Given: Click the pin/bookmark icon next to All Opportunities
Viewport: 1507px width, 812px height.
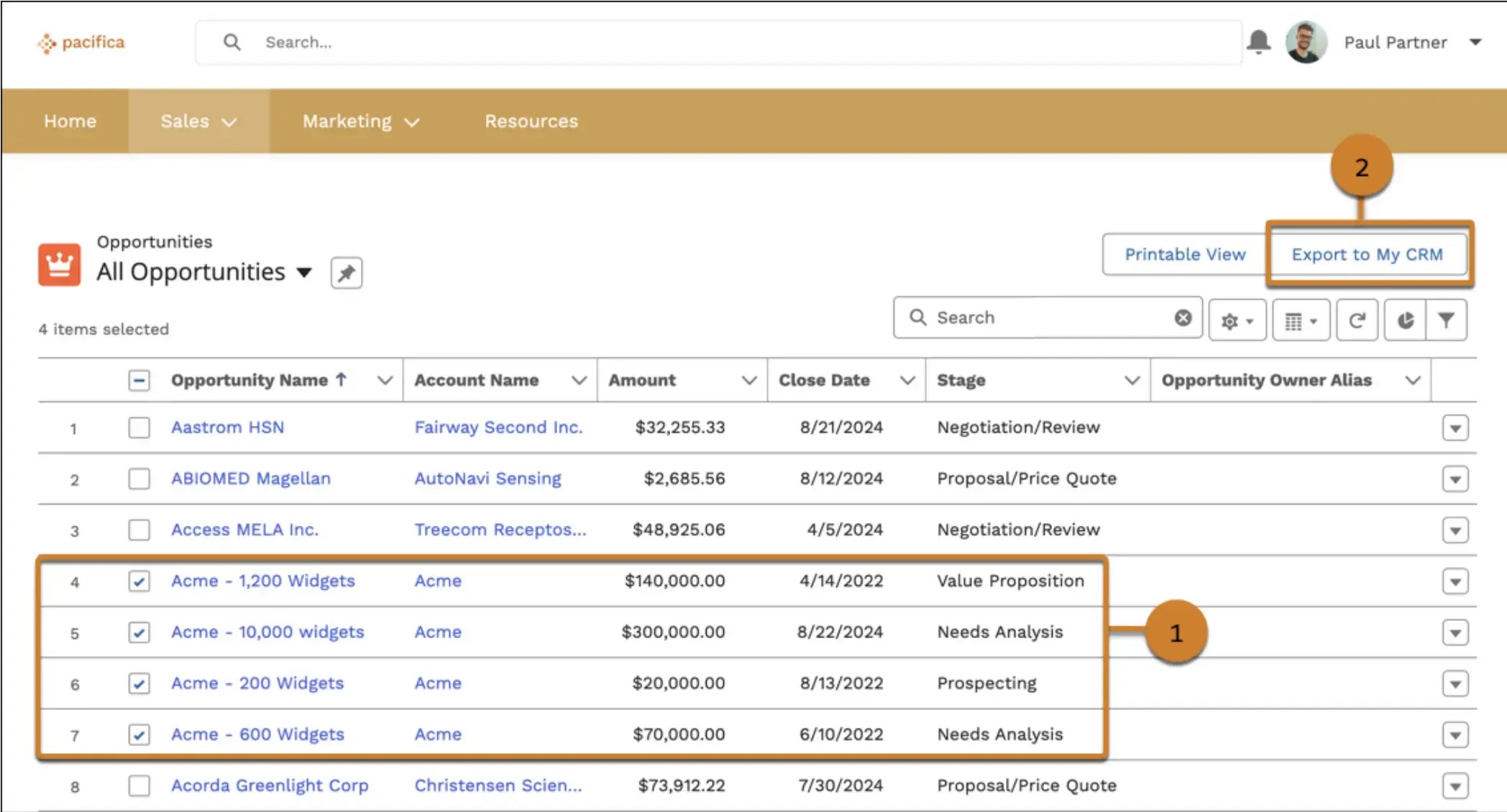Looking at the screenshot, I should point(347,272).
